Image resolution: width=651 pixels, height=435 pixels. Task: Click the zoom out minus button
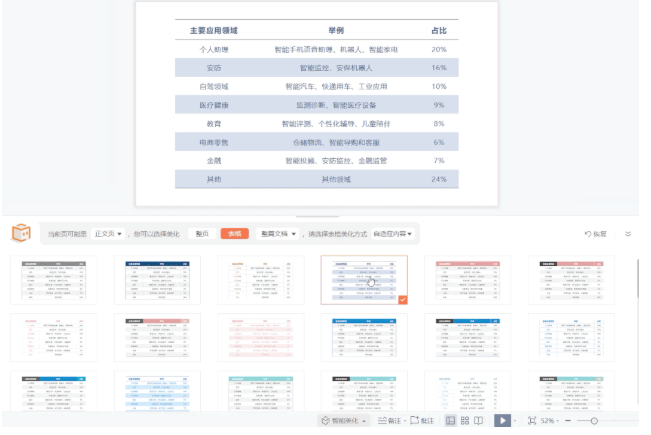[x=568, y=421]
